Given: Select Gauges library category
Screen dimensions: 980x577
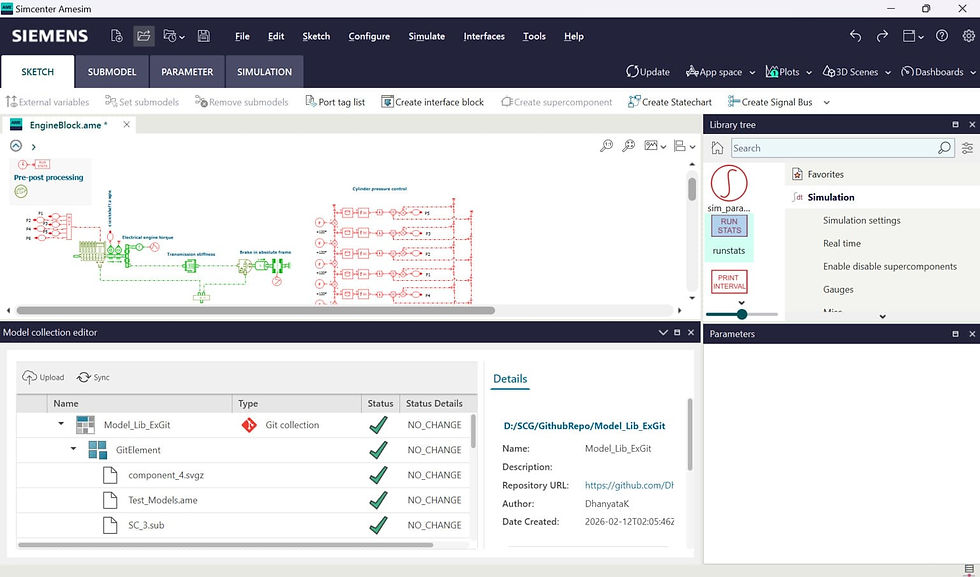Looking at the screenshot, I should pyautogui.click(x=838, y=289).
